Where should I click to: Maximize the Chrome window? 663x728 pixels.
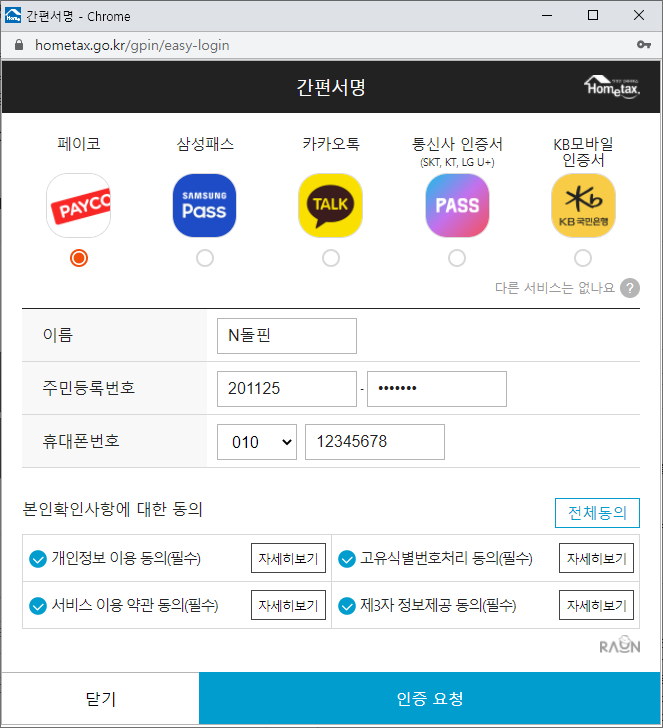(x=593, y=15)
